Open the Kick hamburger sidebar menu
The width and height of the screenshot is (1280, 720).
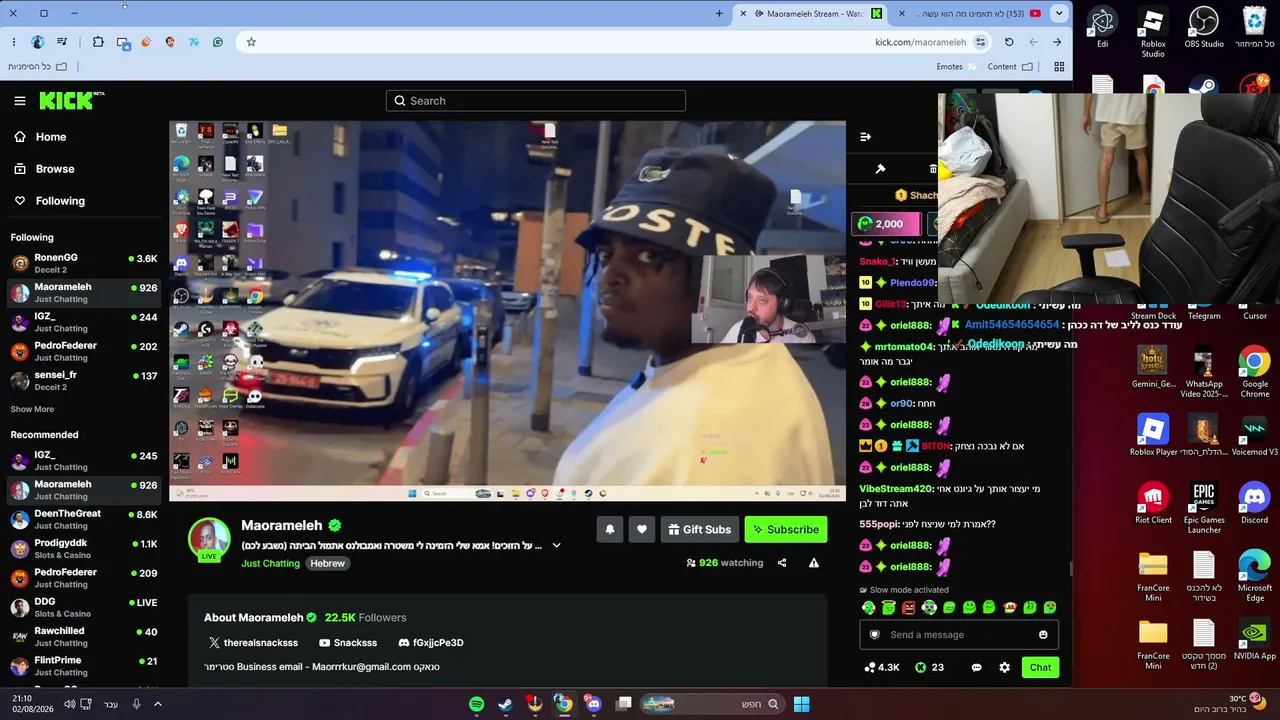point(20,100)
